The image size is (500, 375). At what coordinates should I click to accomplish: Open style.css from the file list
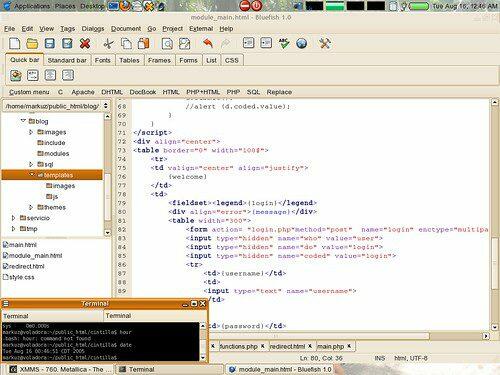click(x=19, y=277)
